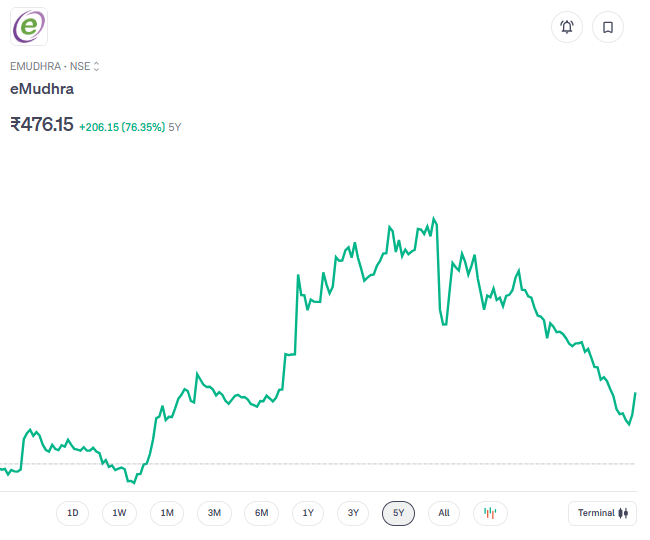The width and height of the screenshot is (650, 540).
Task: Show the 3Y price chart
Action: (353, 513)
